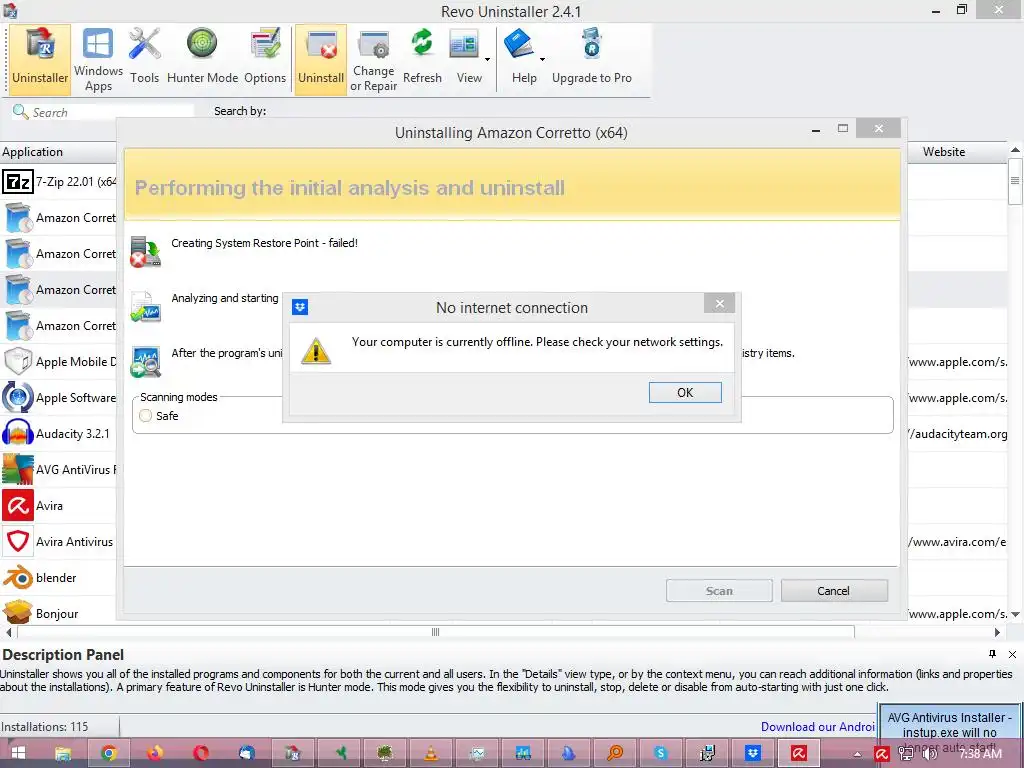Click the Installations: 115 status text
The height and width of the screenshot is (768, 1024).
pos(44,727)
